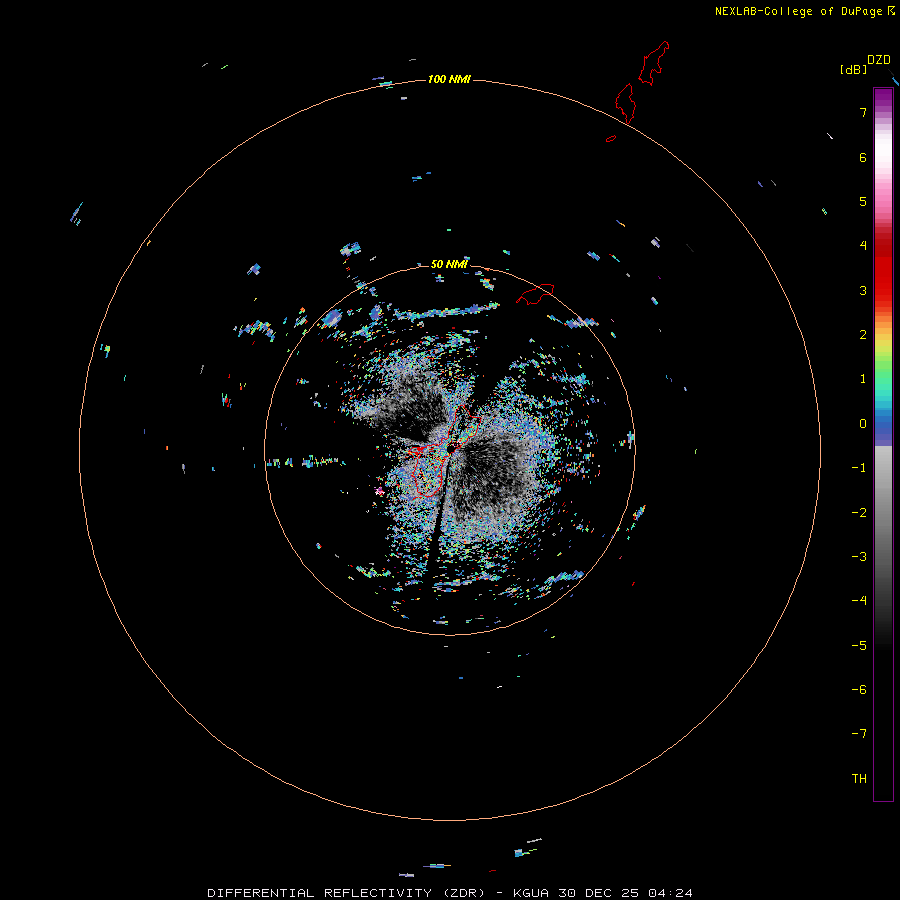Viewport: 900px width, 900px height.
Task: Click the red island outlines beyond 100 NMI ring
Action: [x=642, y=83]
